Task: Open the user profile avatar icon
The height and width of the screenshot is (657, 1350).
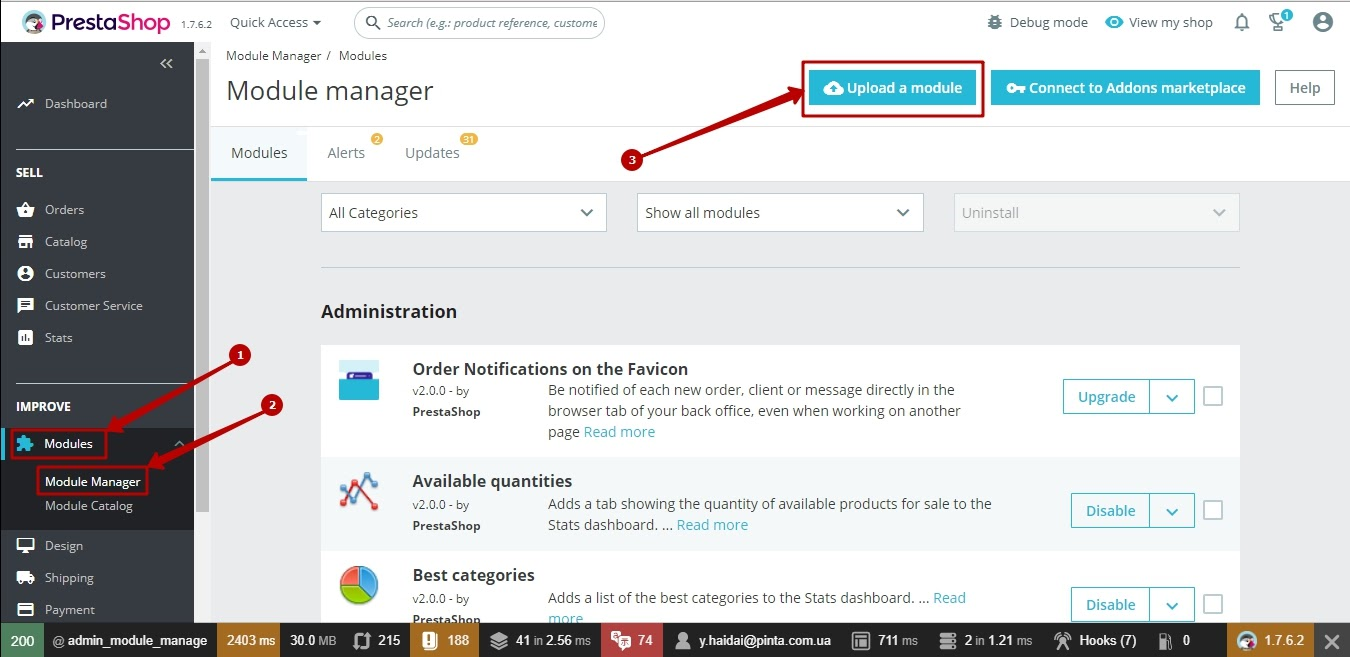Action: (1322, 22)
